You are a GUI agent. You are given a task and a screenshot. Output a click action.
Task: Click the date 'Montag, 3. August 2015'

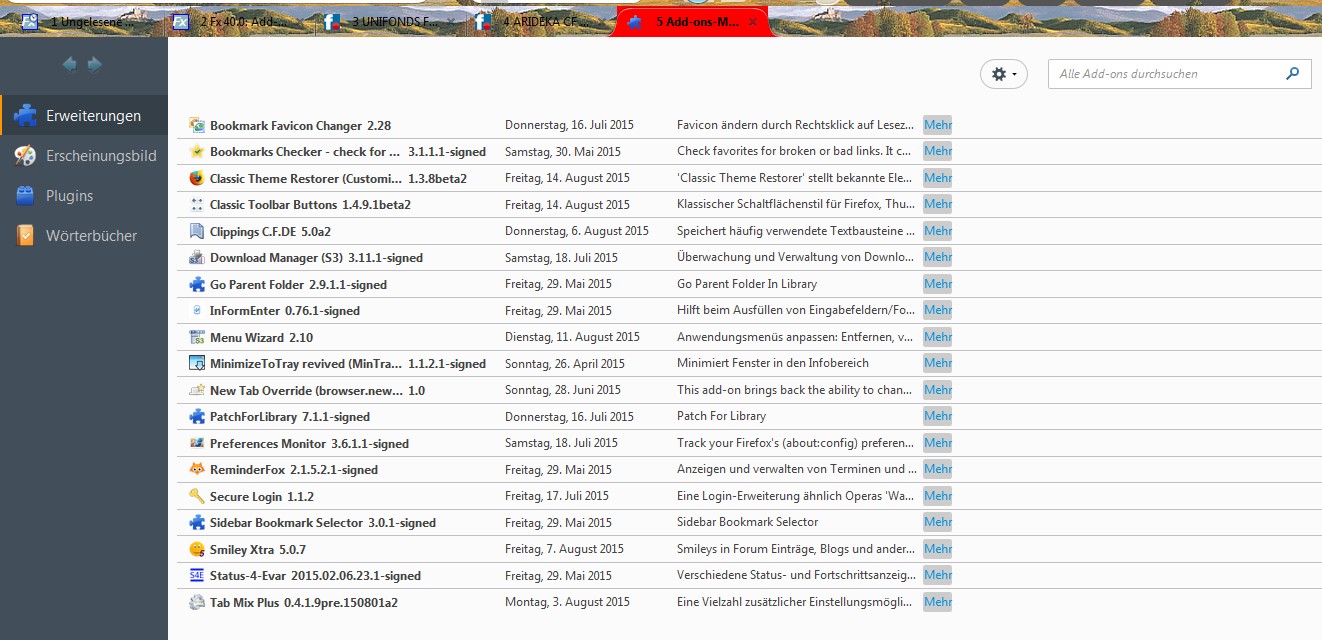tap(567, 602)
